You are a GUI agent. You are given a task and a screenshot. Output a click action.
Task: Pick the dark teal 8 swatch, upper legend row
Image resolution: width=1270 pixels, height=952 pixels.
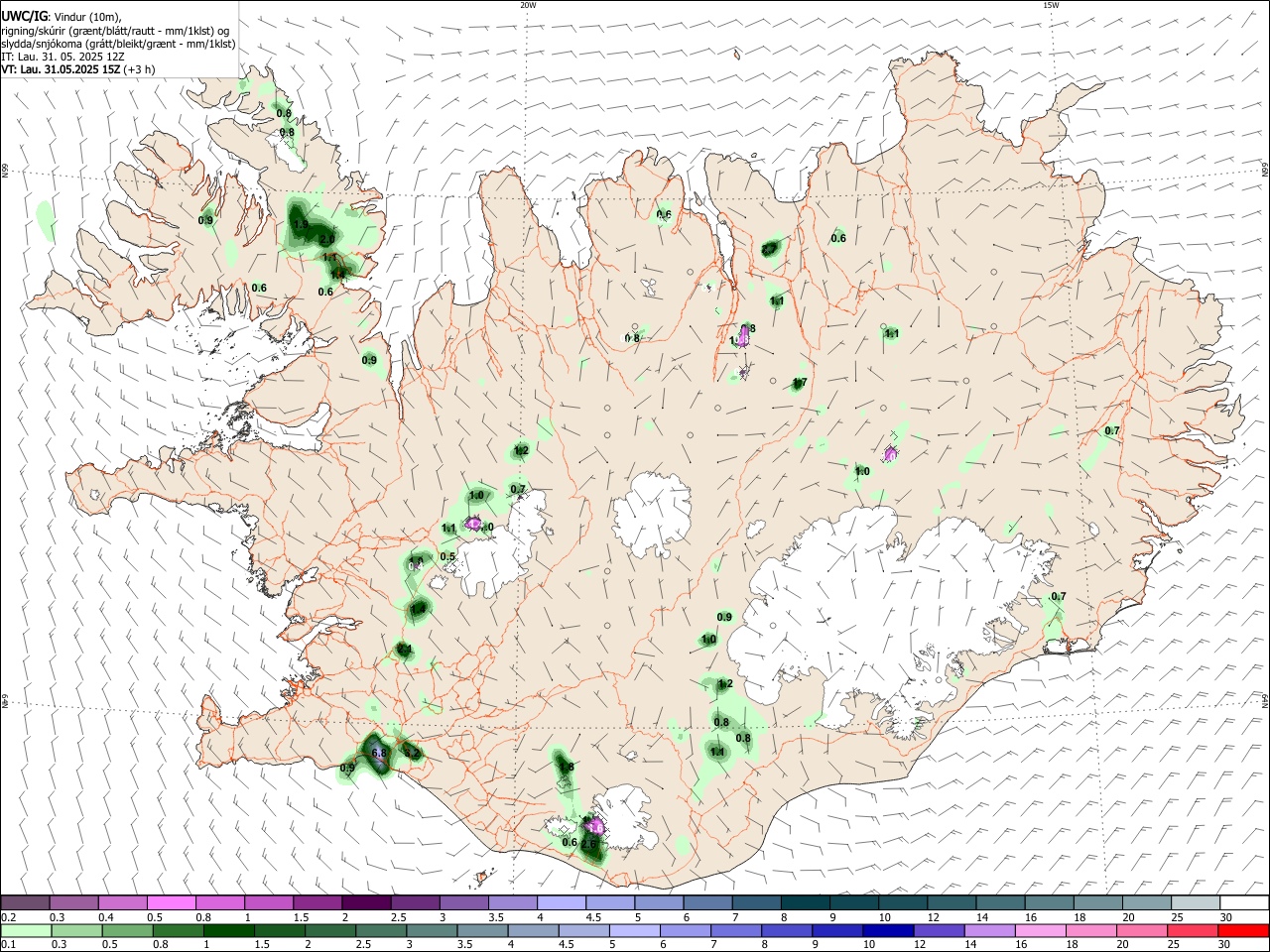[x=805, y=903]
